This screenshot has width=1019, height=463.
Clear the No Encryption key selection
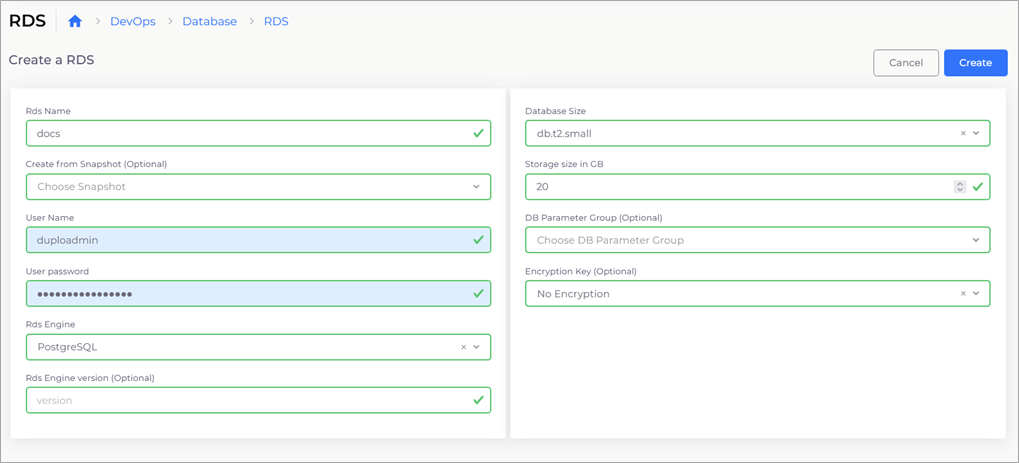coord(963,294)
